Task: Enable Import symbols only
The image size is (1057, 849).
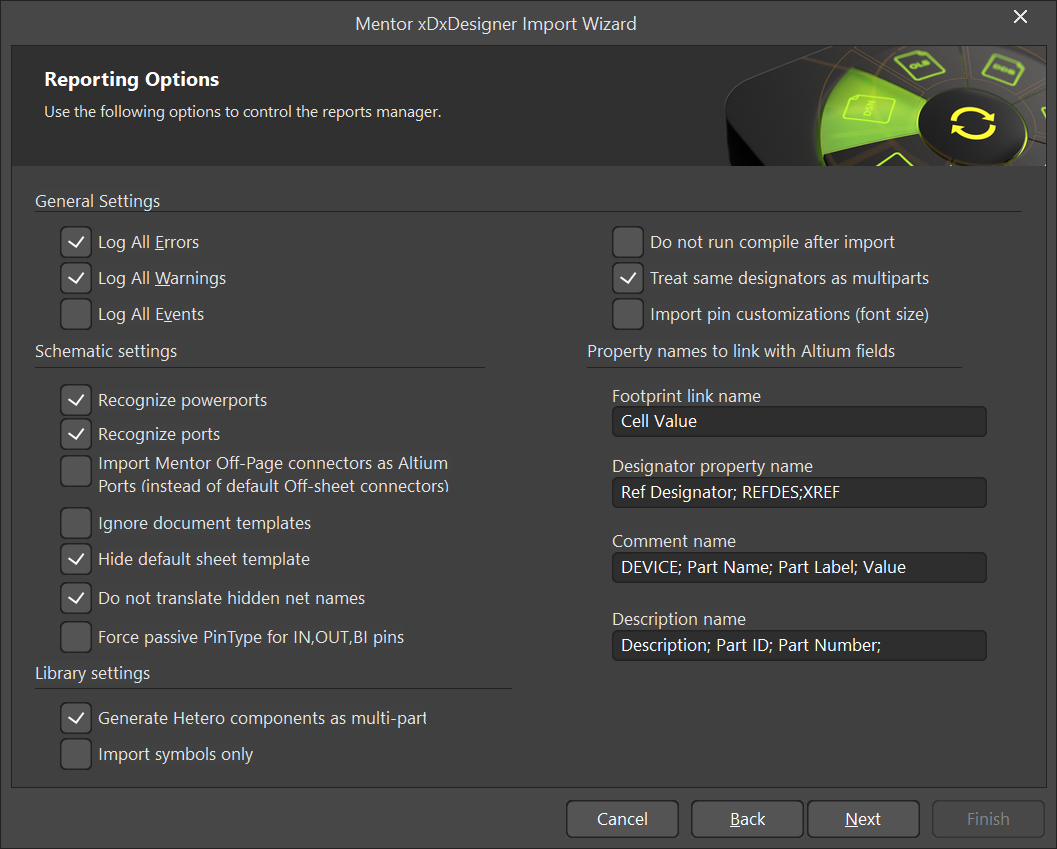Action: 76,754
